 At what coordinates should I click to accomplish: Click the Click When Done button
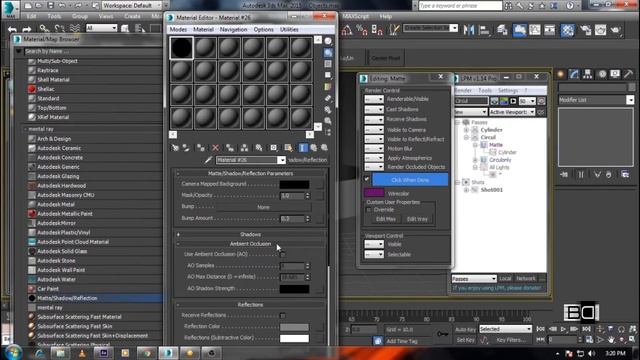(x=410, y=180)
